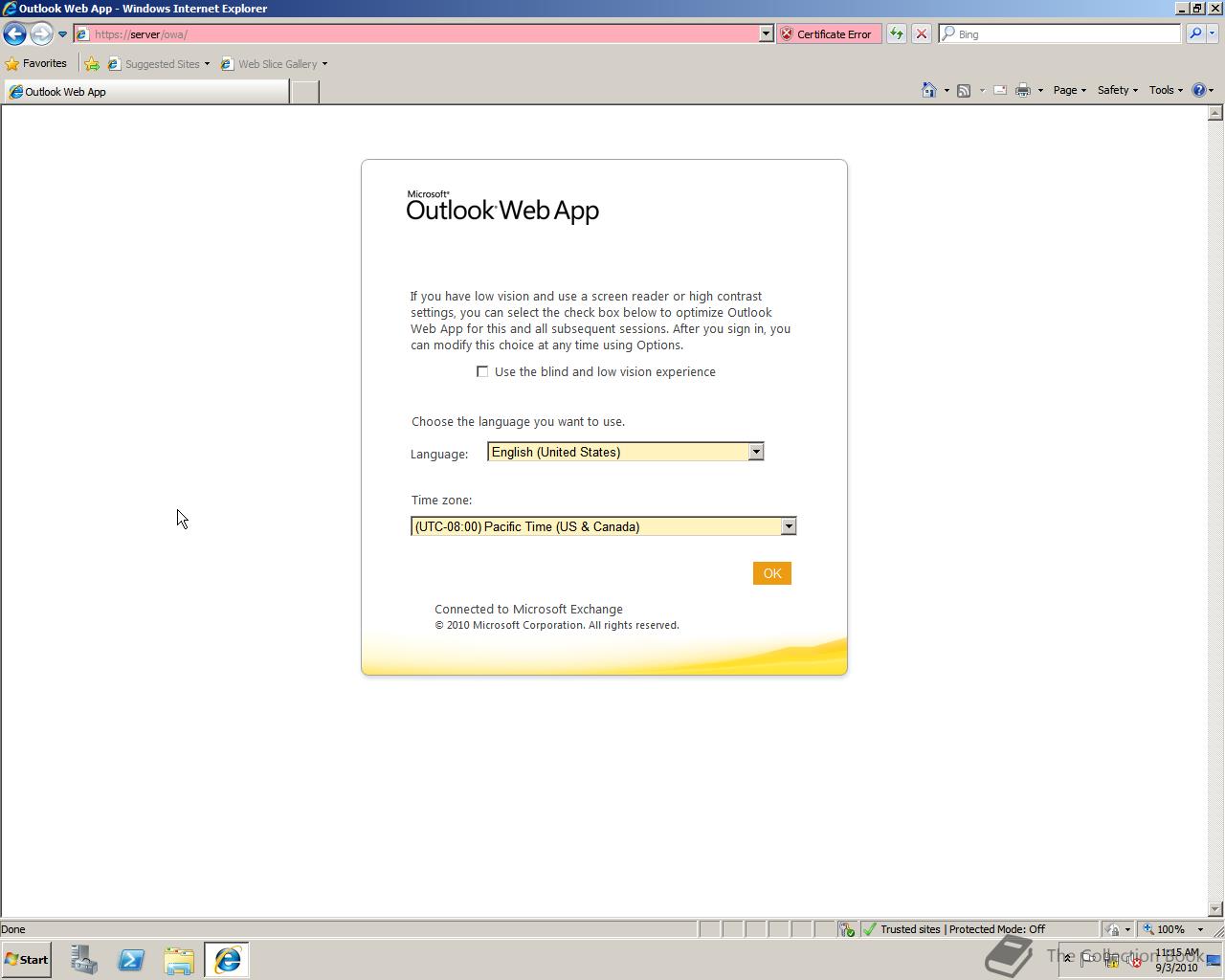The image size is (1225, 980).
Task: Show hidden tray icons arrow
Action: pos(1067,960)
